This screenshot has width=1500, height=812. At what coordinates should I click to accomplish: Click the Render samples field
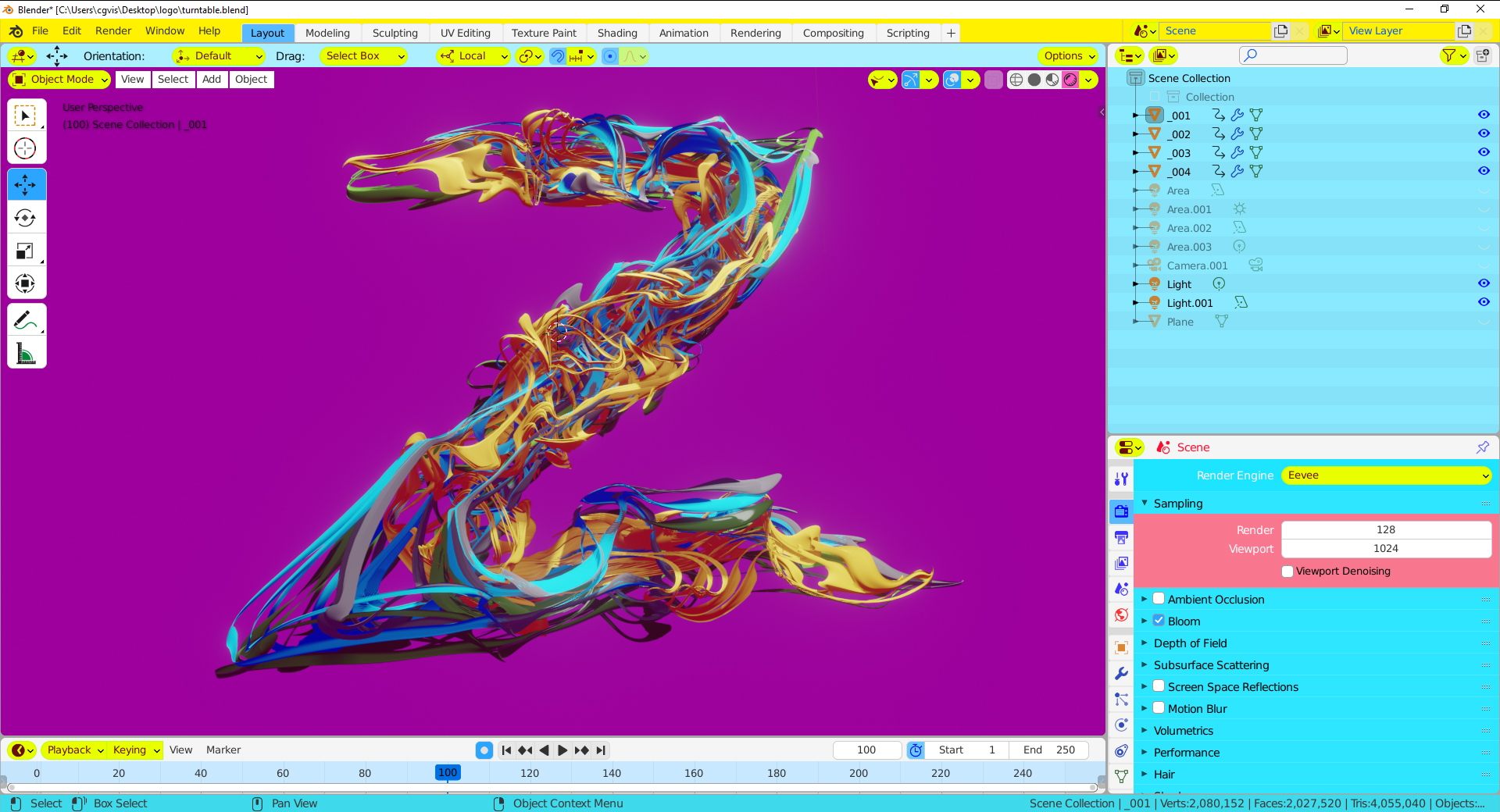(x=1385, y=530)
